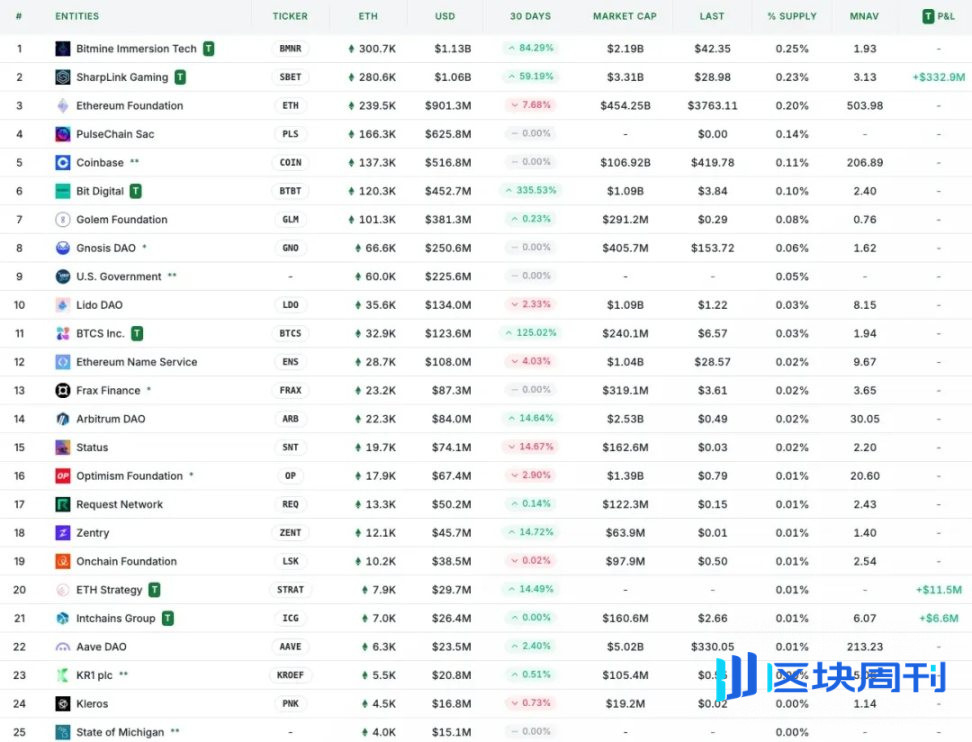972x742 pixels.
Task: Click the Bit Digital logo icon
Action: tap(63, 191)
